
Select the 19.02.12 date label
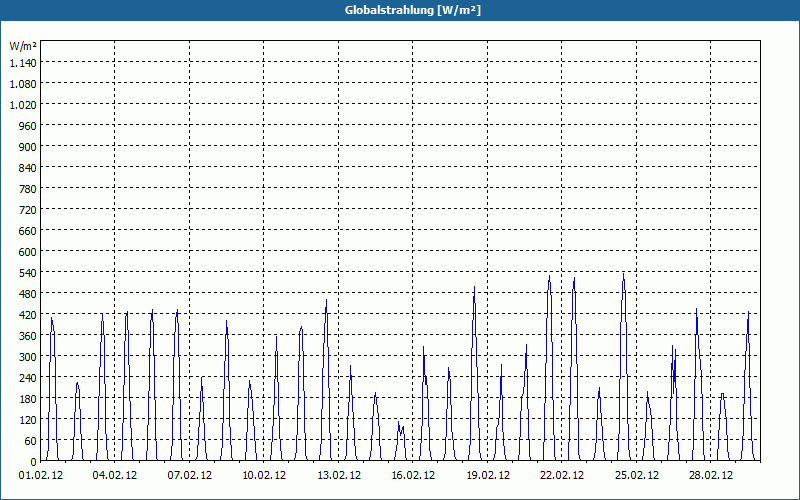(x=488, y=476)
